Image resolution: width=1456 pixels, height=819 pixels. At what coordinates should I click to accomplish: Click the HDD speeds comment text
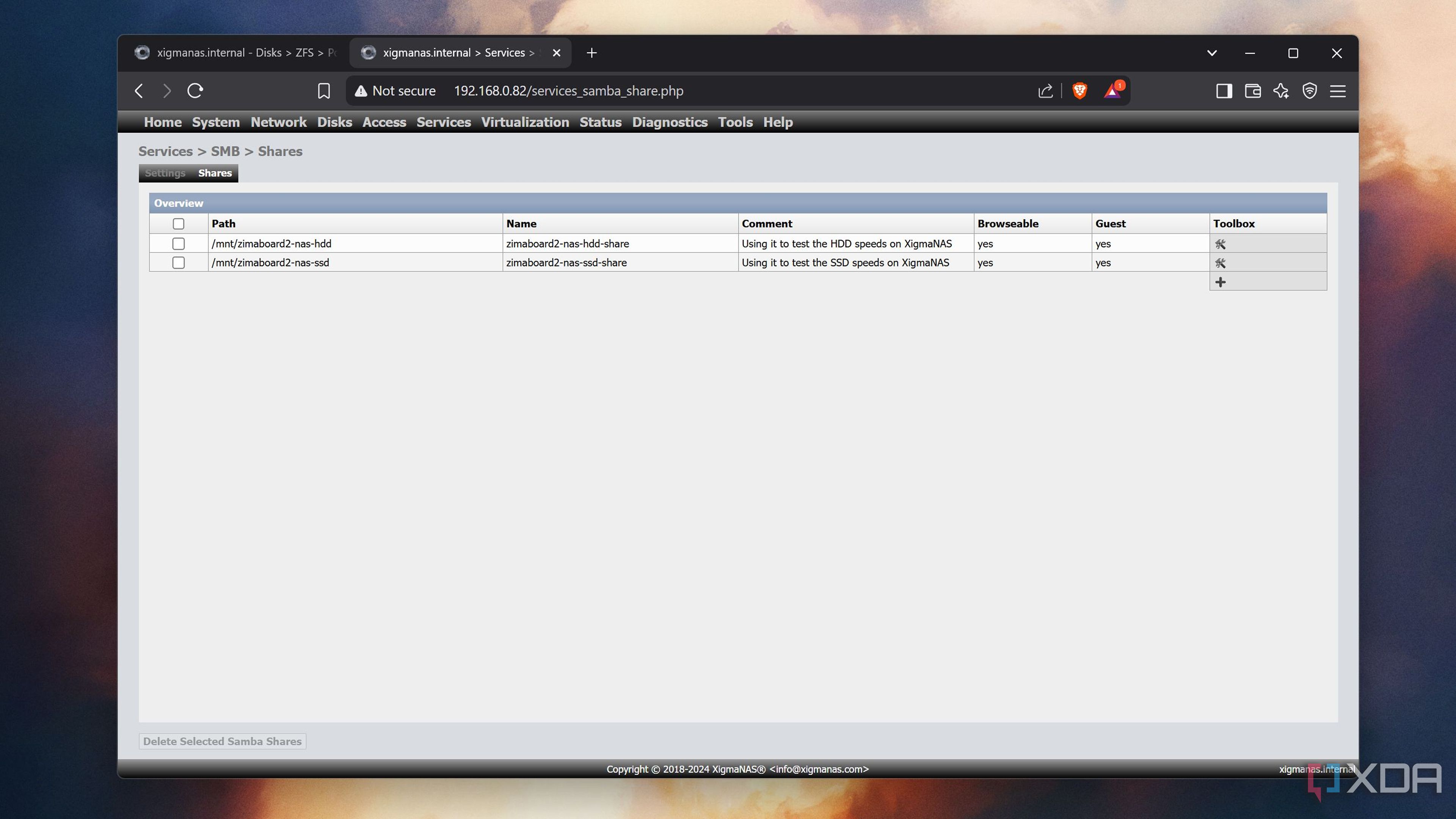[847, 243]
